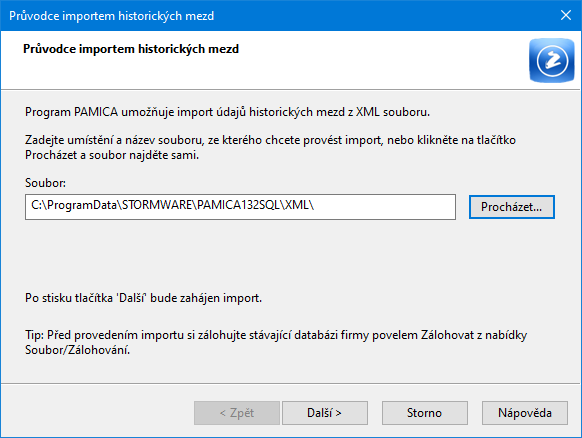Viewport: 582px width, 438px height.
Task: Click the 'Program PAMICA umožňuje import' sentence
Action: (x=228, y=112)
